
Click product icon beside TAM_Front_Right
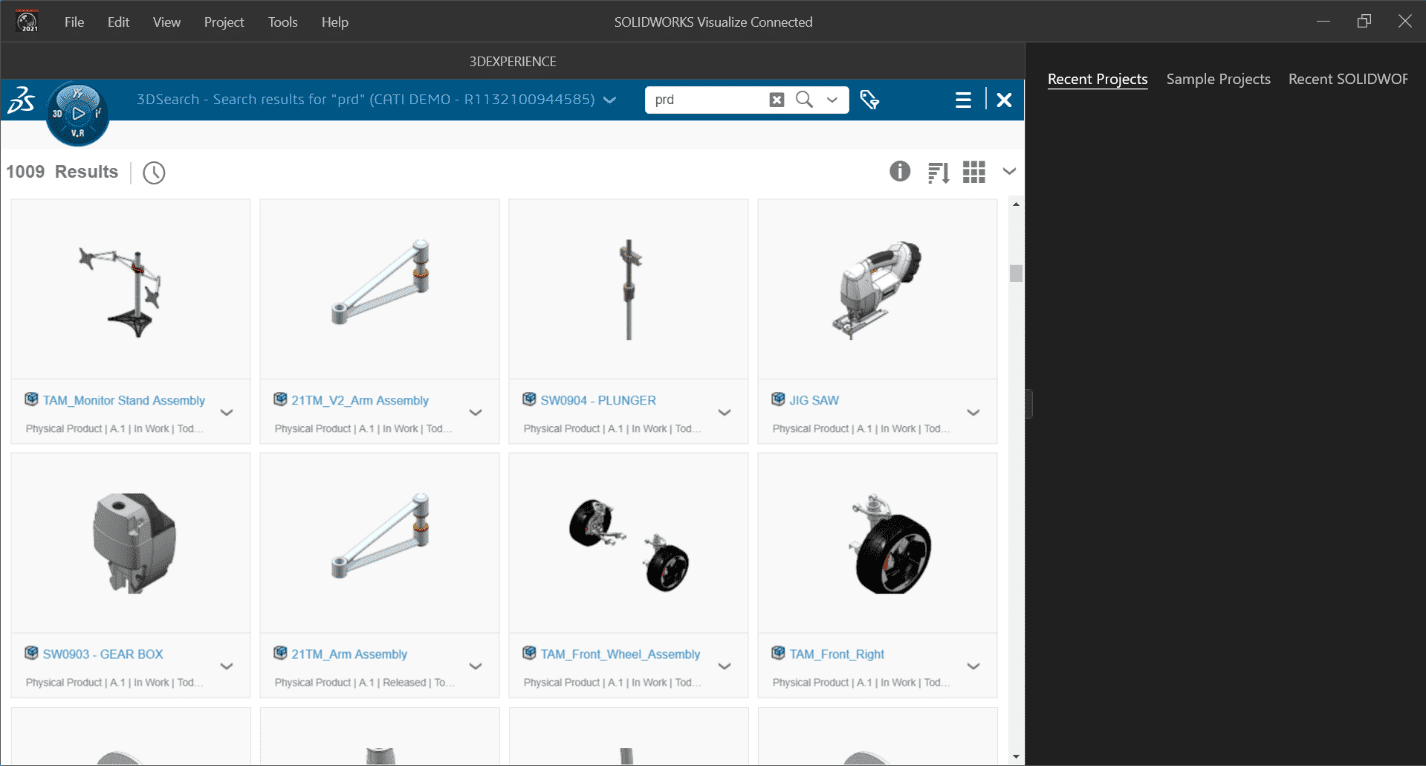click(x=778, y=653)
